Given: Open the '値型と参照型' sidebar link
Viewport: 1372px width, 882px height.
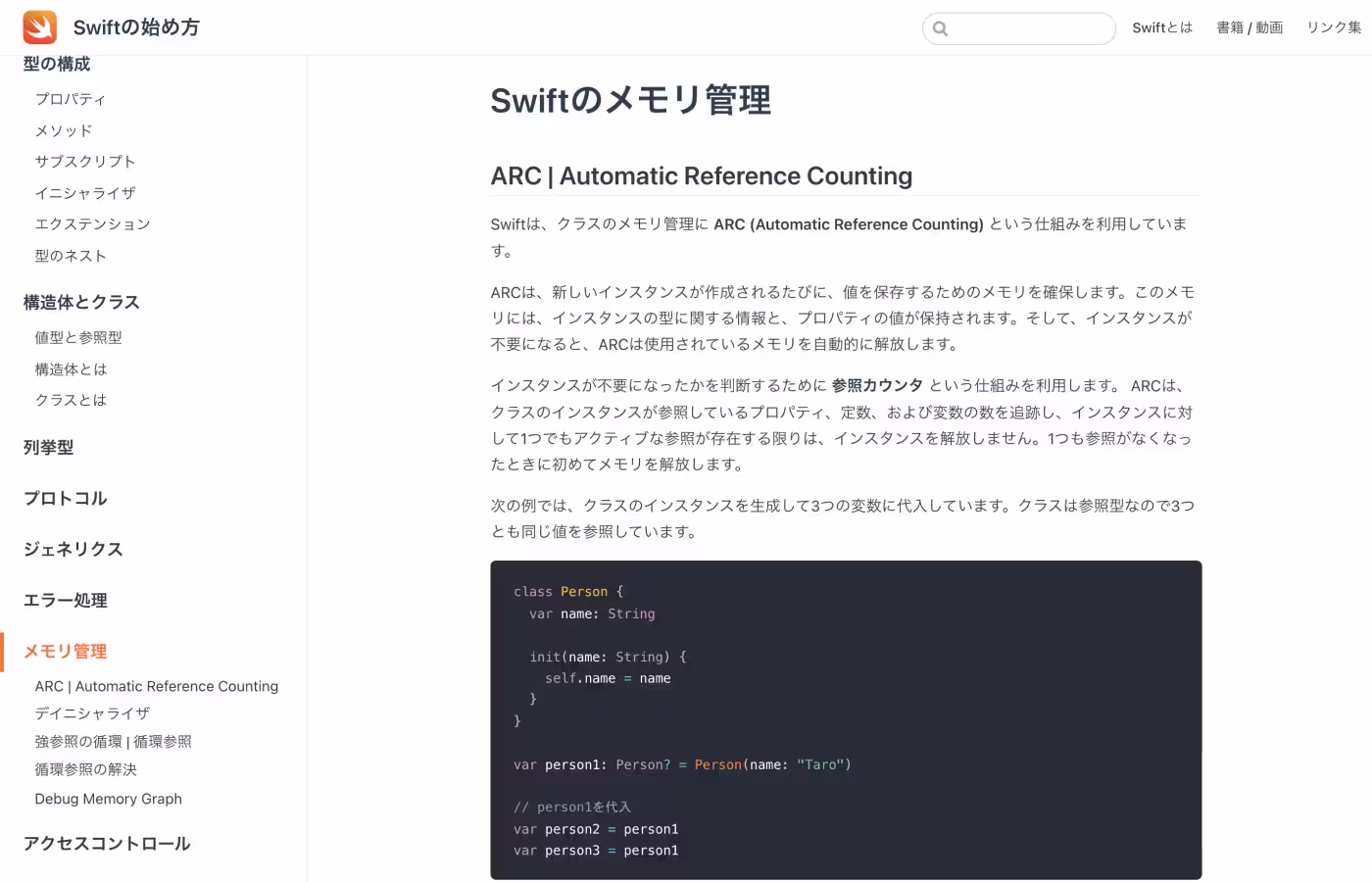Looking at the screenshot, I should click(78, 338).
